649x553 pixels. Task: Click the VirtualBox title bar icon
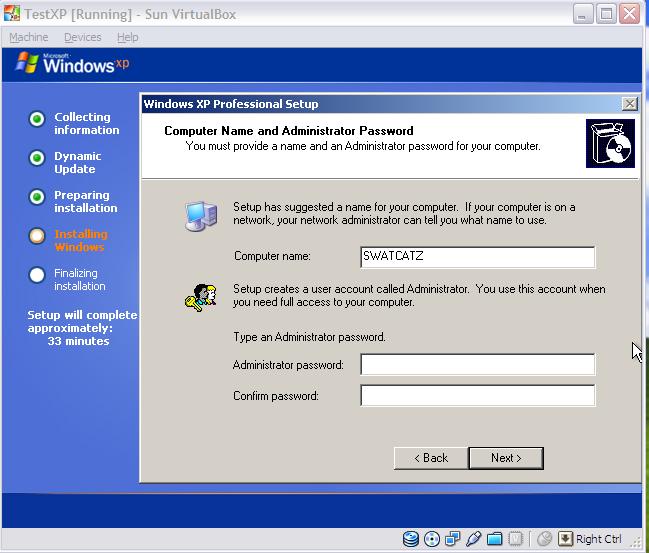(x=12, y=13)
